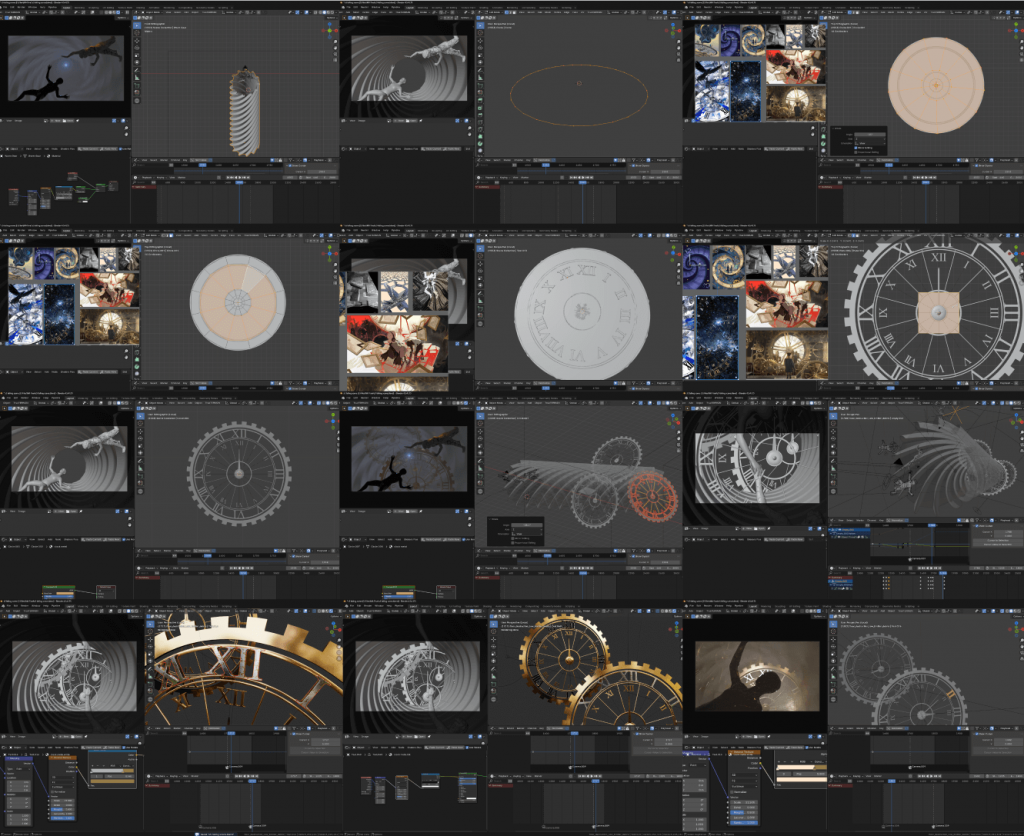
Task: Click color ramp gradient in golden clock nodes
Action: 108,768
